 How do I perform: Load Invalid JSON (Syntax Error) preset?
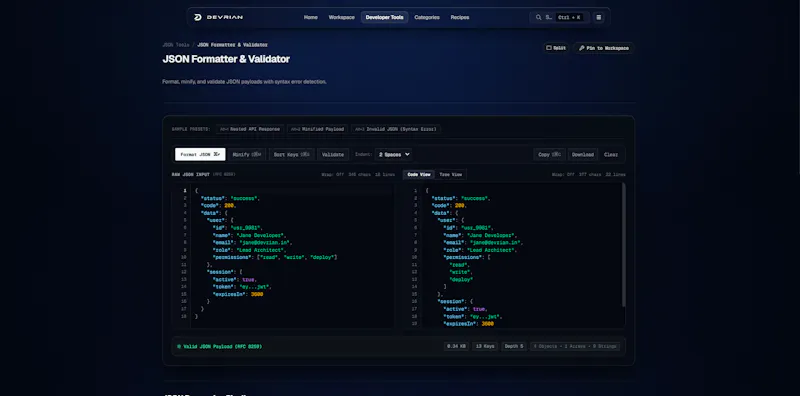pyautogui.click(x=396, y=129)
